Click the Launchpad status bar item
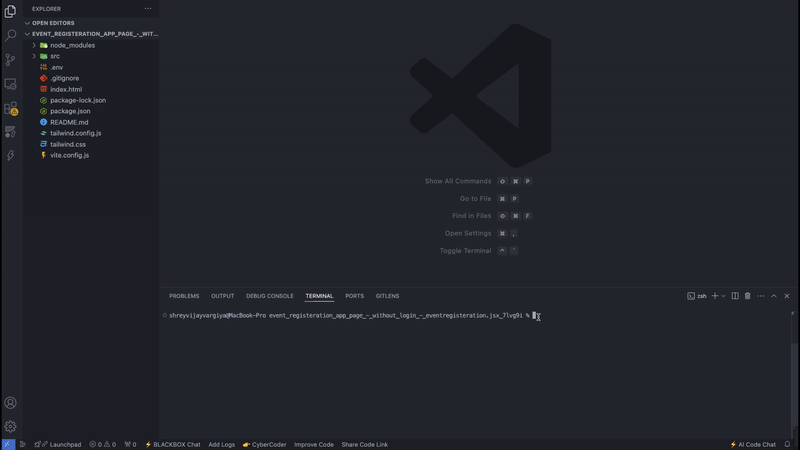The width and height of the screenshot is (800, 450). (58, 444)
